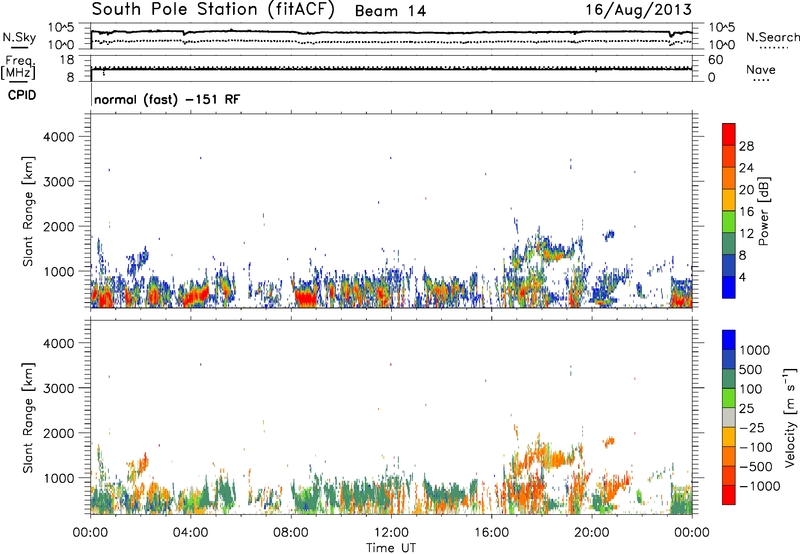This screenshot has width=800, height=554.
Task: Click the isolated power echo near 20:40 at 1800 km
Action: (x=609, y=235)
